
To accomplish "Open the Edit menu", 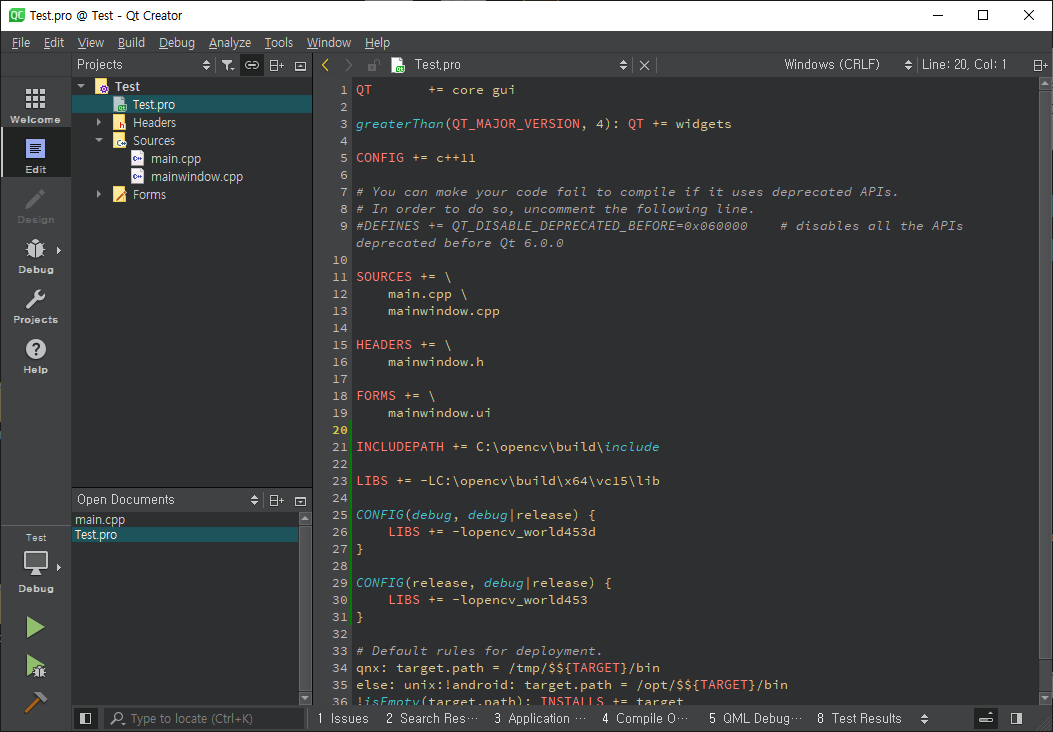I will pyautogui.click(x=54, y=42).
